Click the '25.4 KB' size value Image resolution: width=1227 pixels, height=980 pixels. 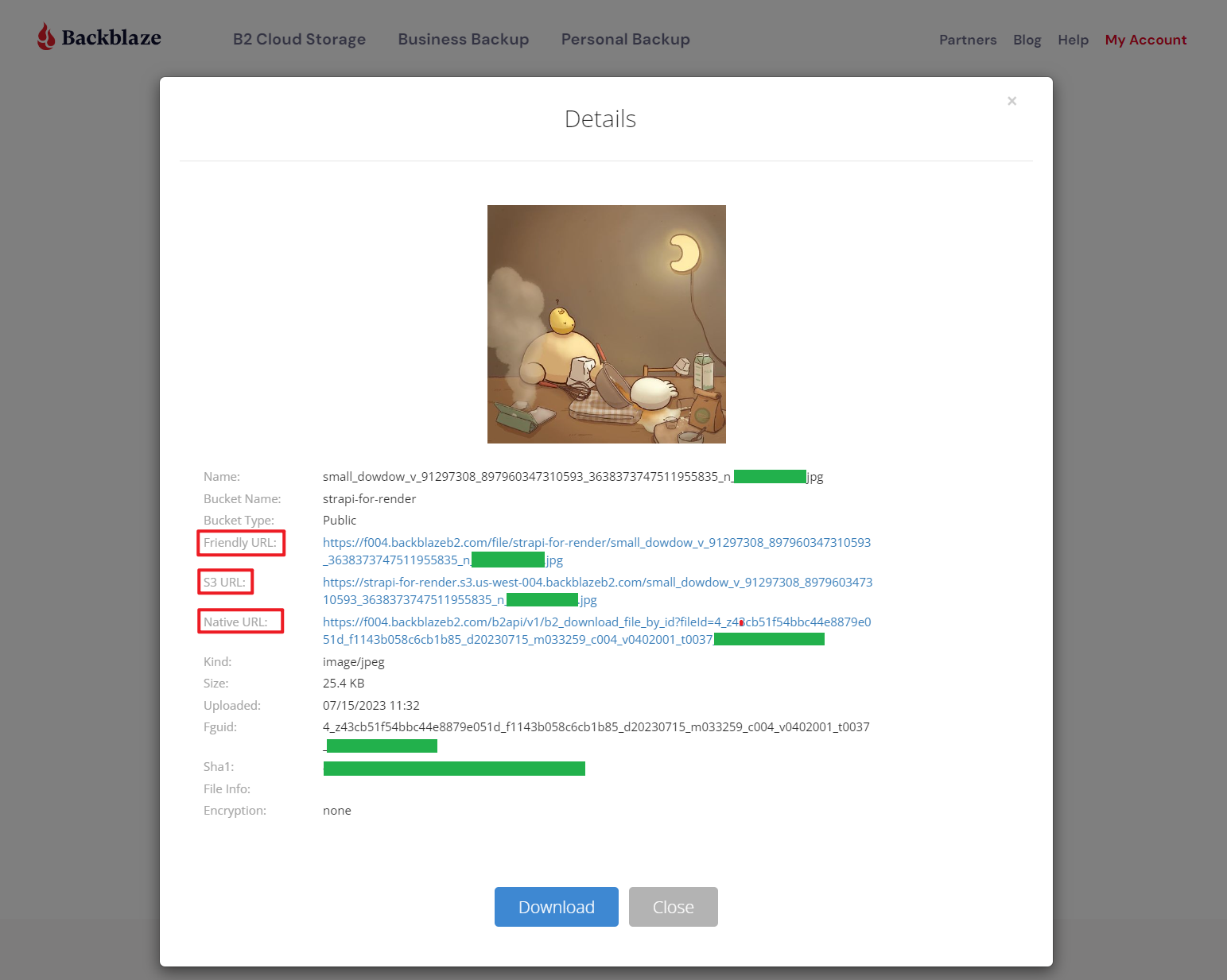[344, 683]
